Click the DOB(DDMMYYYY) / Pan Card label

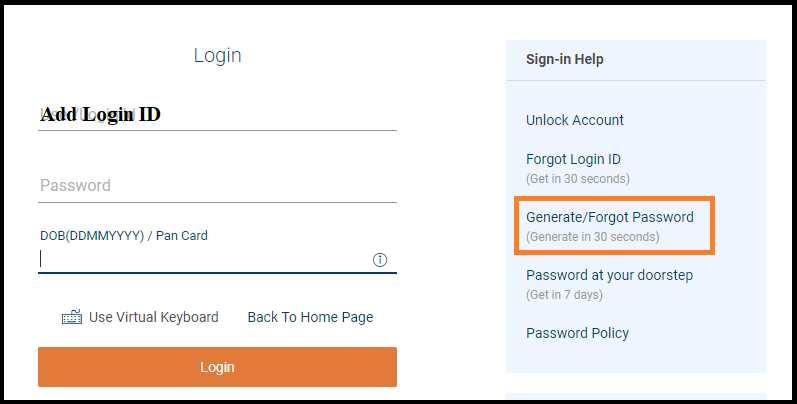click(x=124, y=236)
